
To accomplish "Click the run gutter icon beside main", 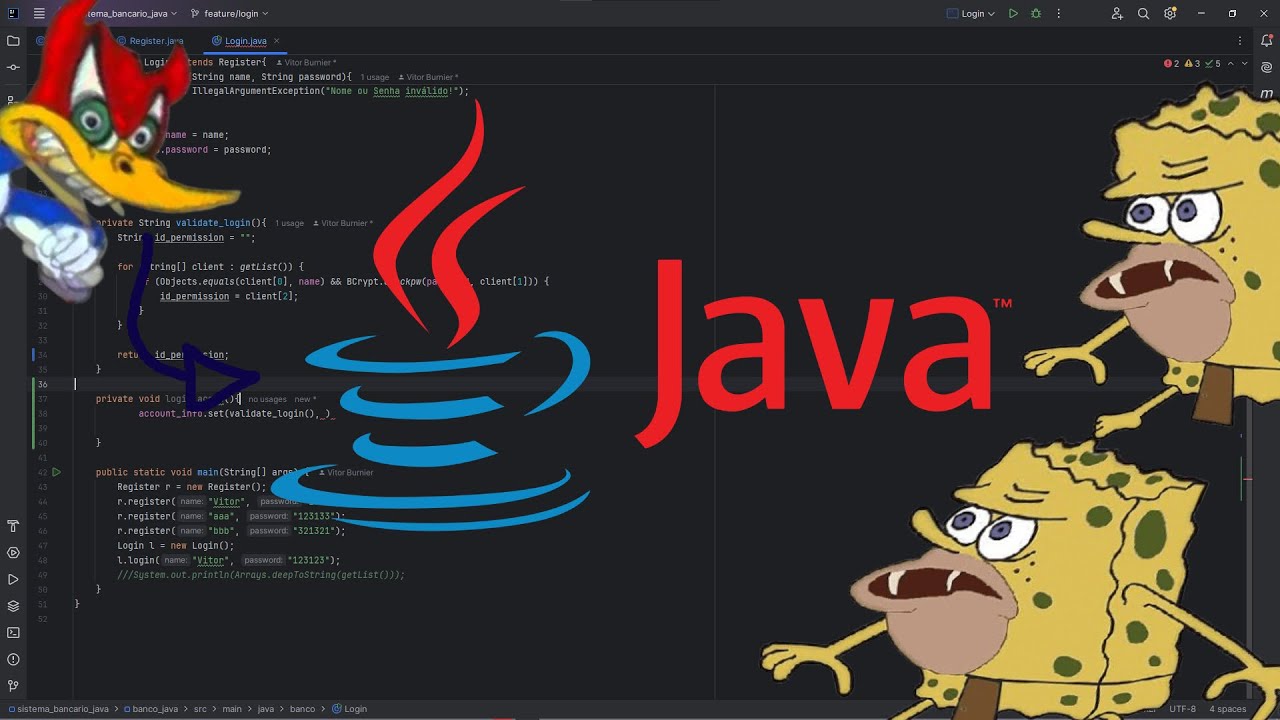I will (56, 472).
